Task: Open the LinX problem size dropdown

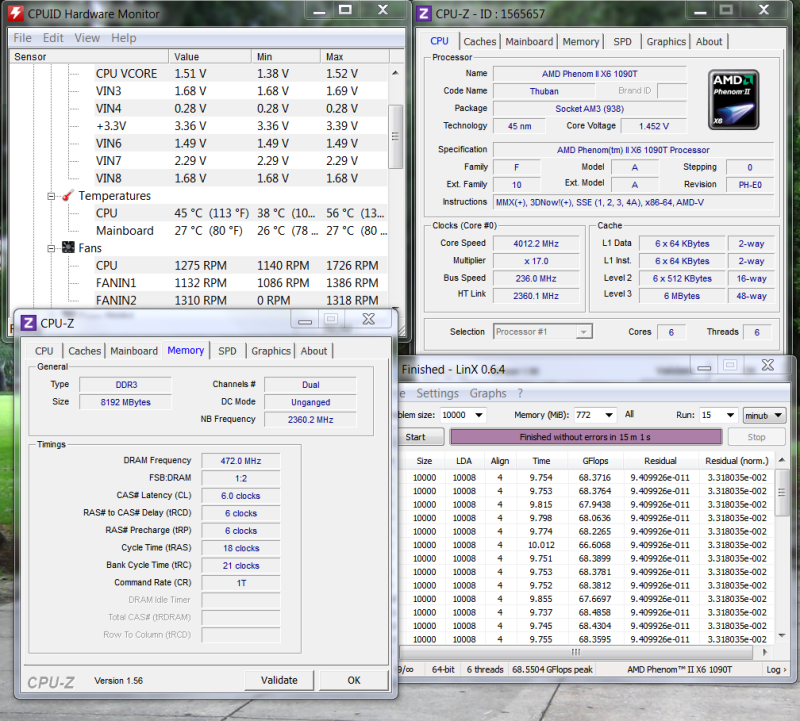Action: point(479,415)
